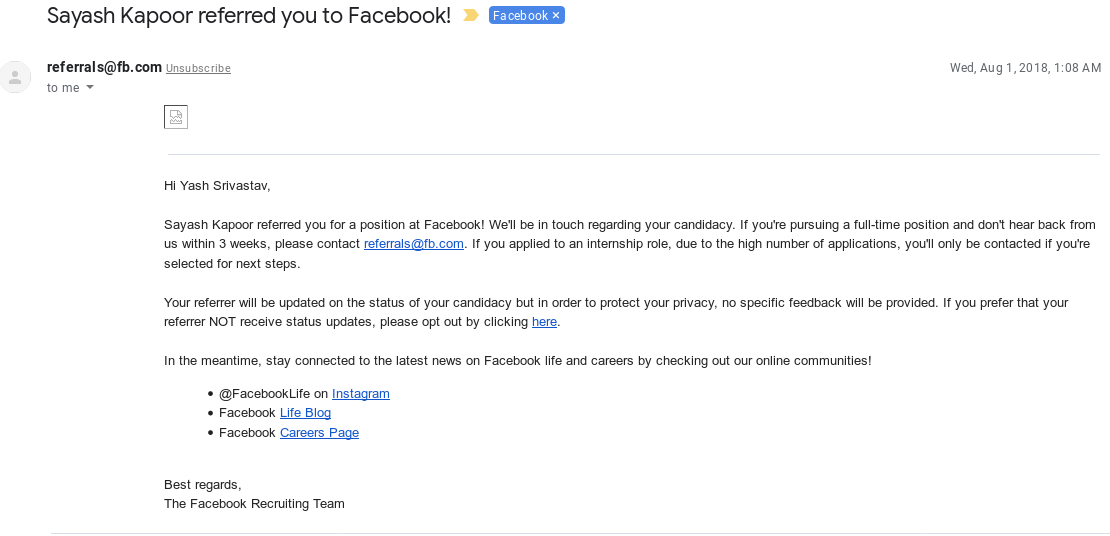Open the Careers Page link
The width and height of the screenshot is (1110, 536).
[319, 433]
